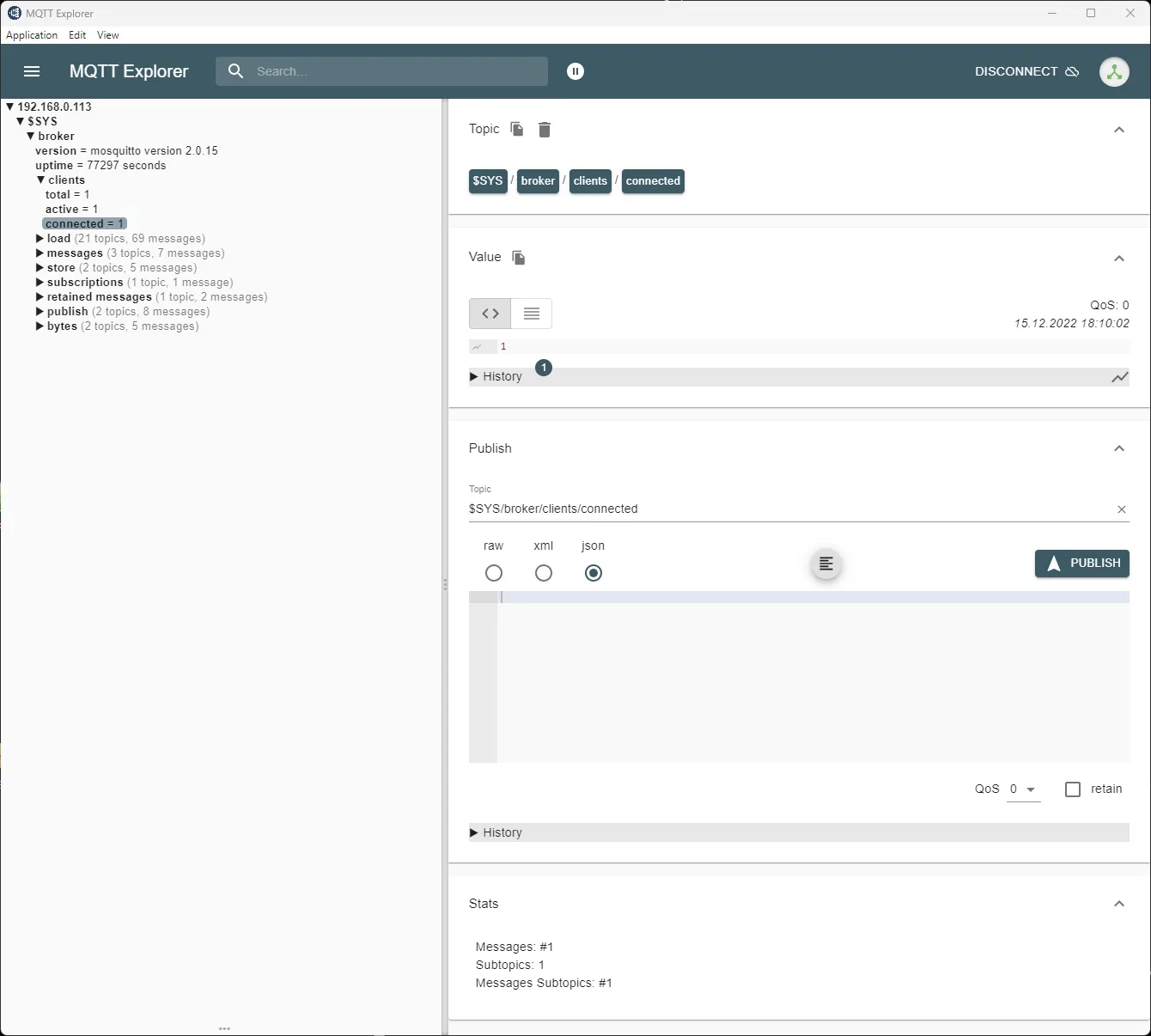Expand the messages tree node
Viewport: 1151px width, 1036px height.
tap(40, 253)
